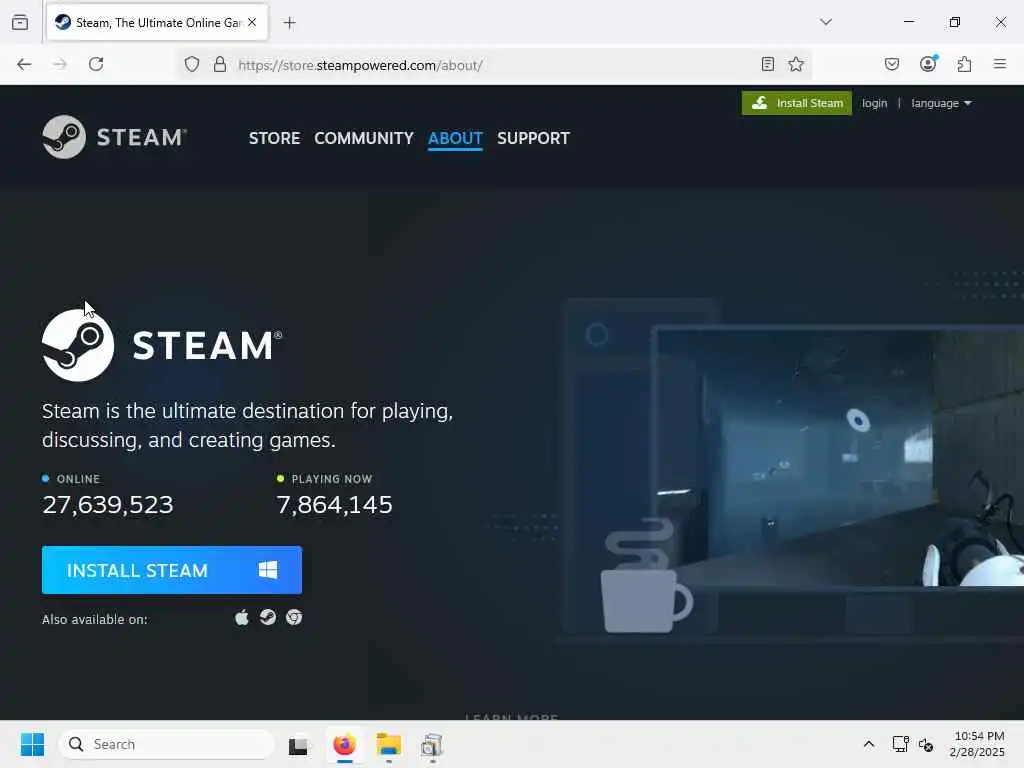This screenshot has width=1024, height=768.
Task: Go to the STORE menu
Action: (x=274, y=138)
